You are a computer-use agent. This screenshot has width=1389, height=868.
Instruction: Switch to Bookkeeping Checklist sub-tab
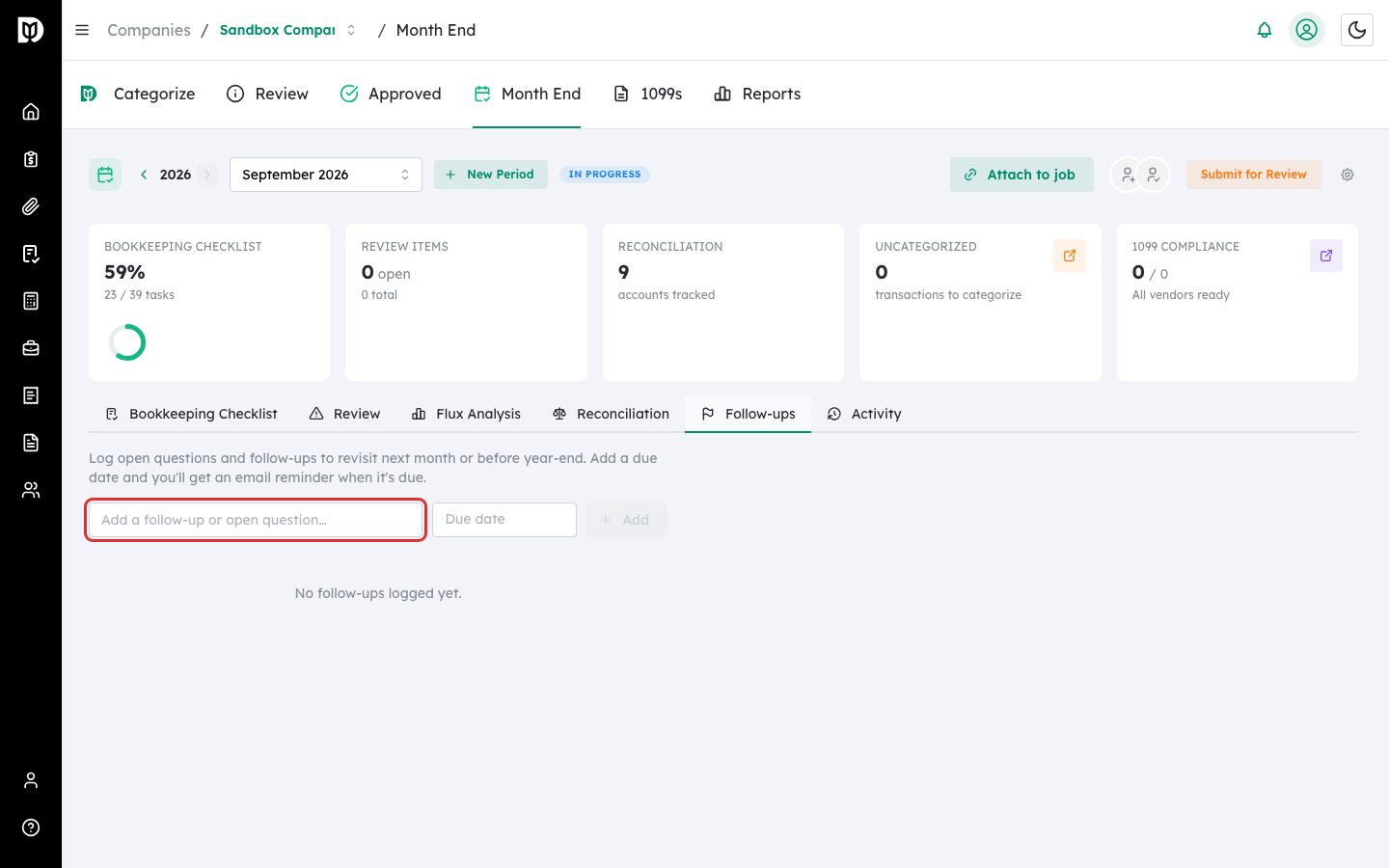191,414
